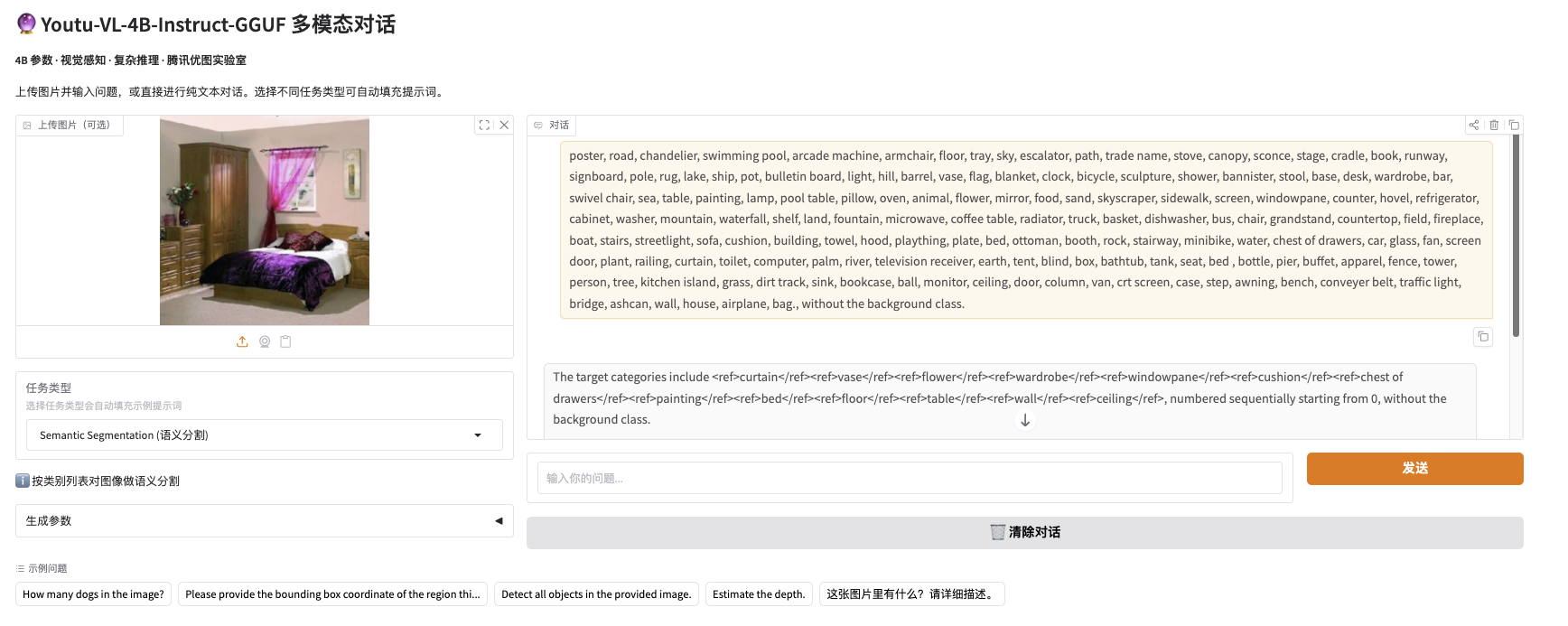Jump to latest message with down arrow
This screenshot has width=1568, height=626.
click(1025, 420)
